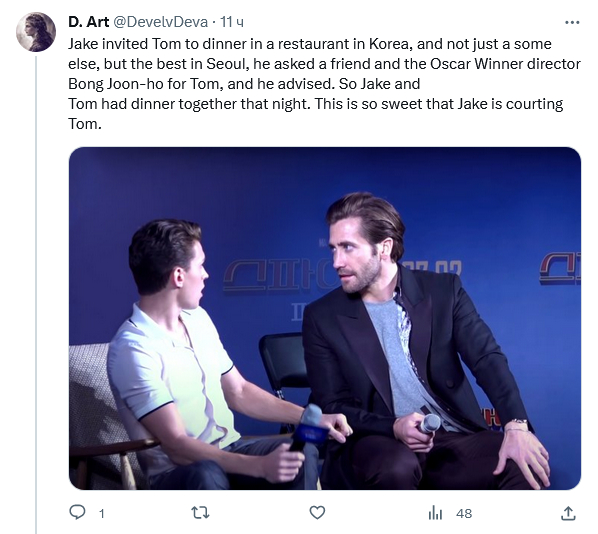598x534 pixels.
Task: Enlarge the attached press conference photo
Action: (x=325, y=318)
